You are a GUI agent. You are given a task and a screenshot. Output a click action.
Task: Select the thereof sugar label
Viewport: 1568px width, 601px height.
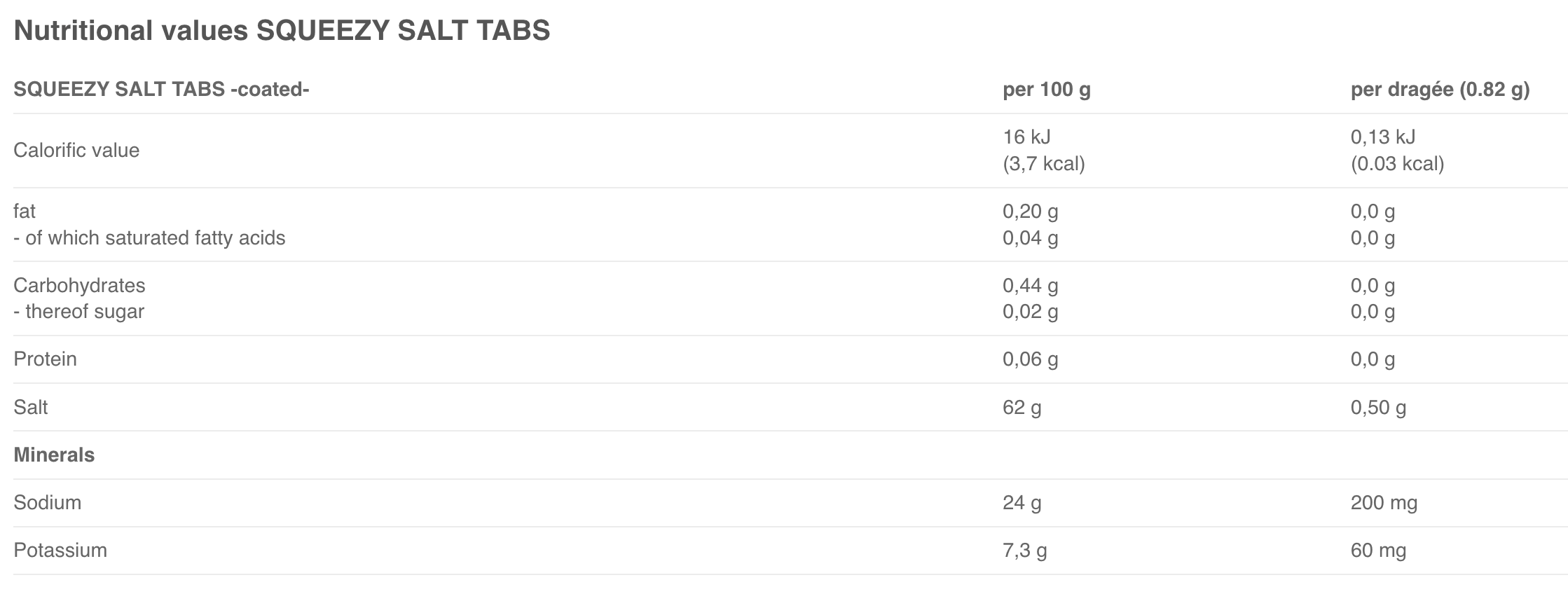[x=78, y=312]
